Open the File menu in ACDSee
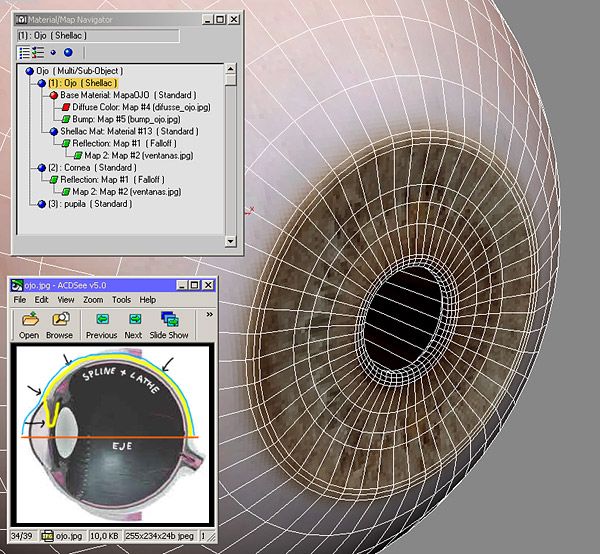Viewport: 600px width, 554px height. [20, 300]
